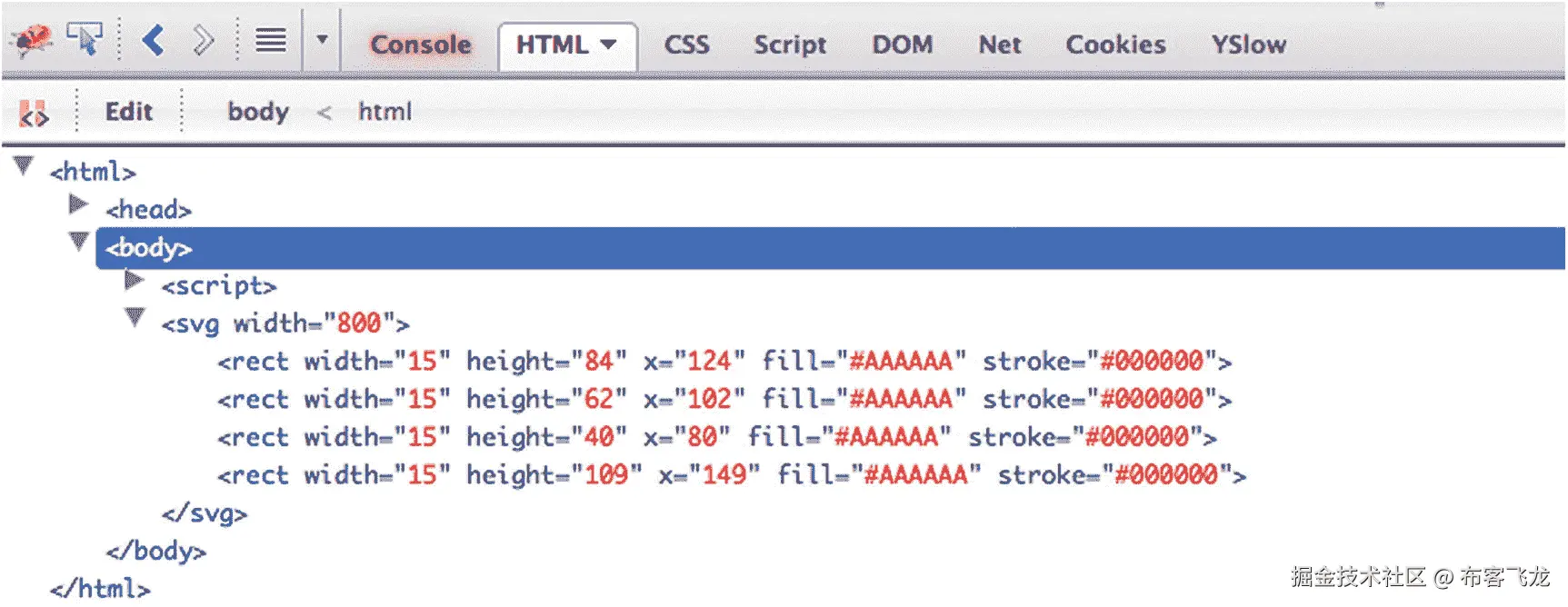Select html in the breadcrumb path
The width and height of the screenshot is (1568, 607).
pos(385,112)
